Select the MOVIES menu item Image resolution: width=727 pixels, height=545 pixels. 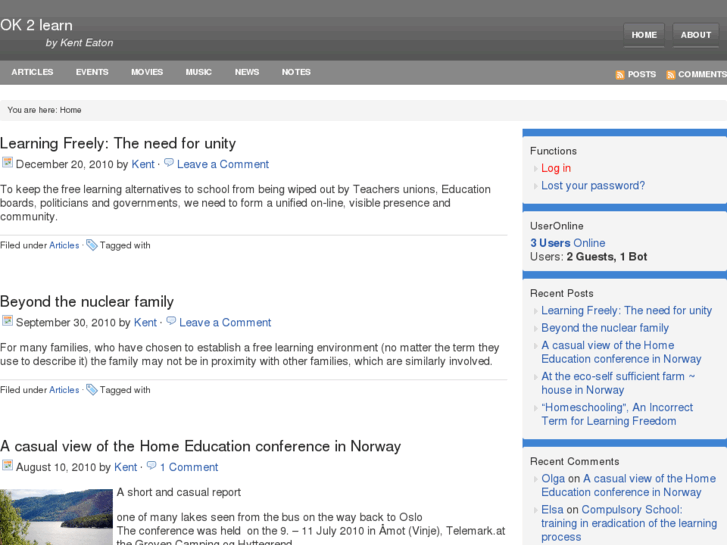tap(147, 72)
